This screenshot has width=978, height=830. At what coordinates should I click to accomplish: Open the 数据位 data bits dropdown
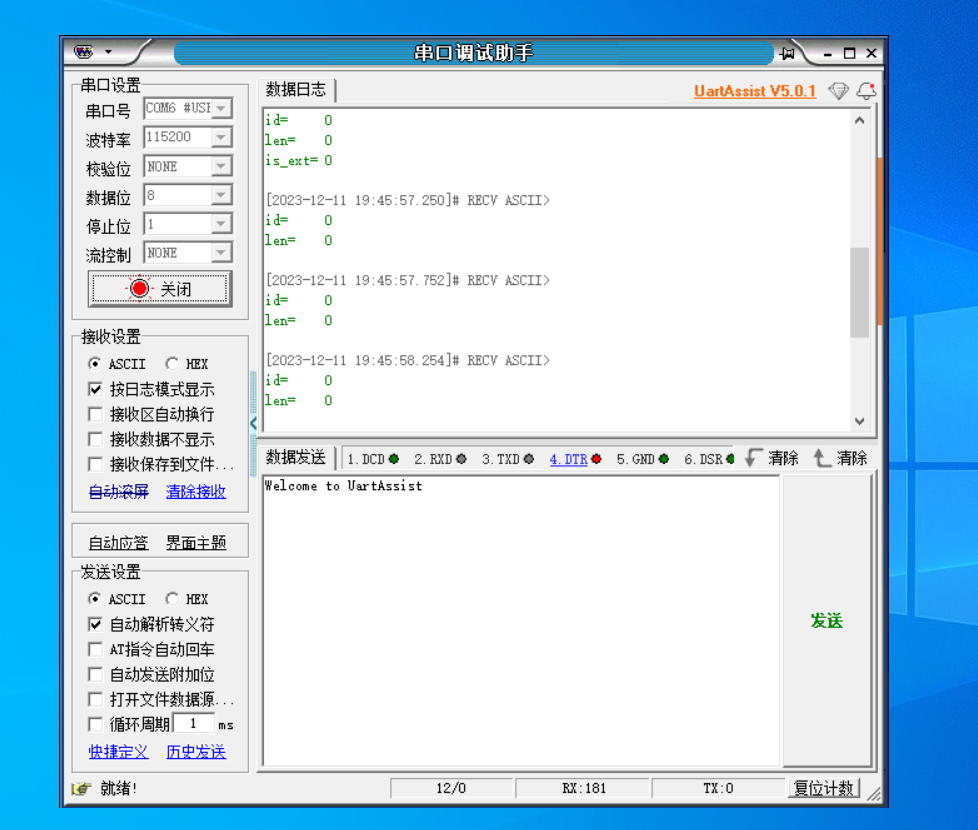tap(221, 195)
